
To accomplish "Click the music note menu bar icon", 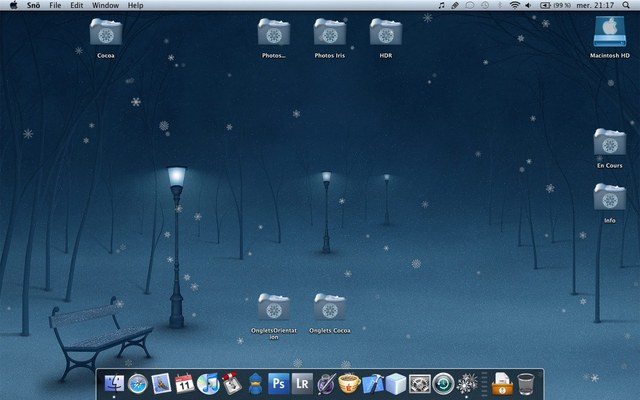I will click(441, 5).
